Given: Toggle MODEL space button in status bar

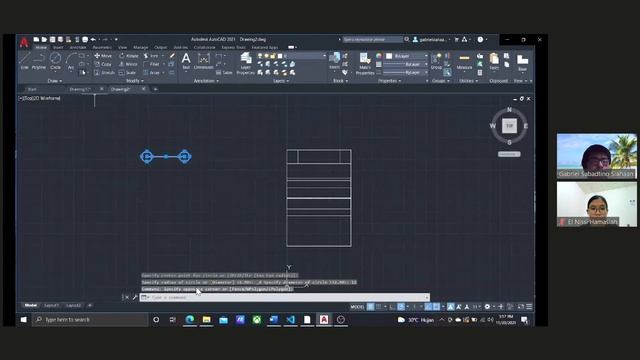Looking at the screenshot, I should pyautogui.click(x=357, y=307).
